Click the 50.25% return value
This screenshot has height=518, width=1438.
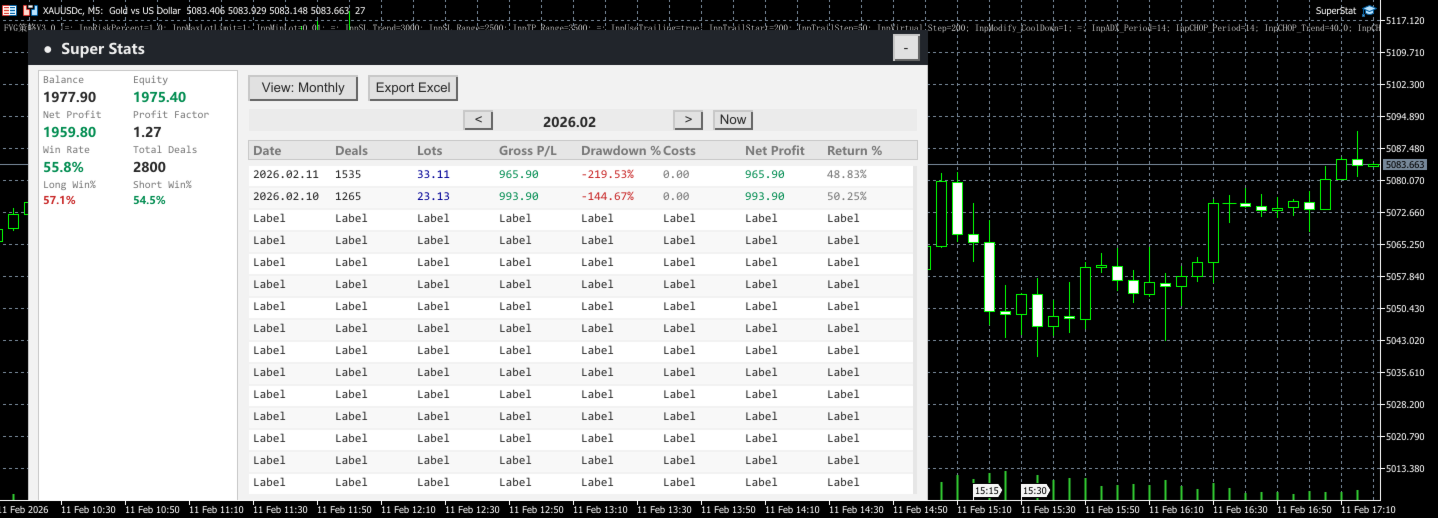847,196
